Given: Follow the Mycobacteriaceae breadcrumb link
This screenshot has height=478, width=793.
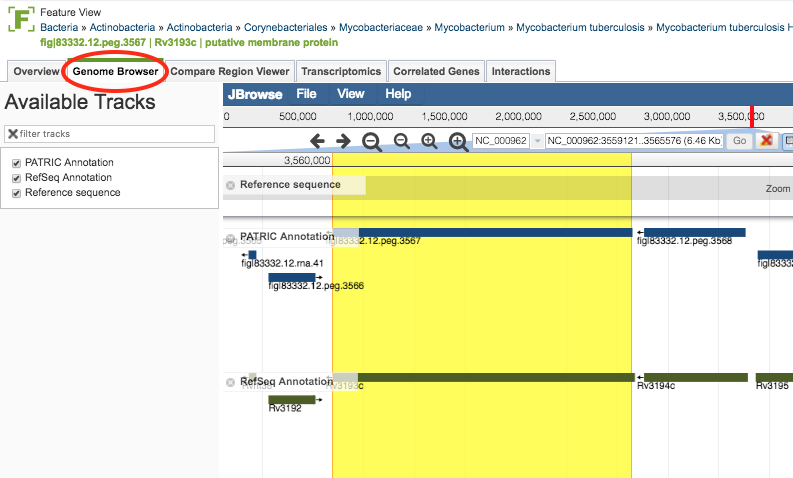Looking at the screenshot, I should [x=381, y=27].
